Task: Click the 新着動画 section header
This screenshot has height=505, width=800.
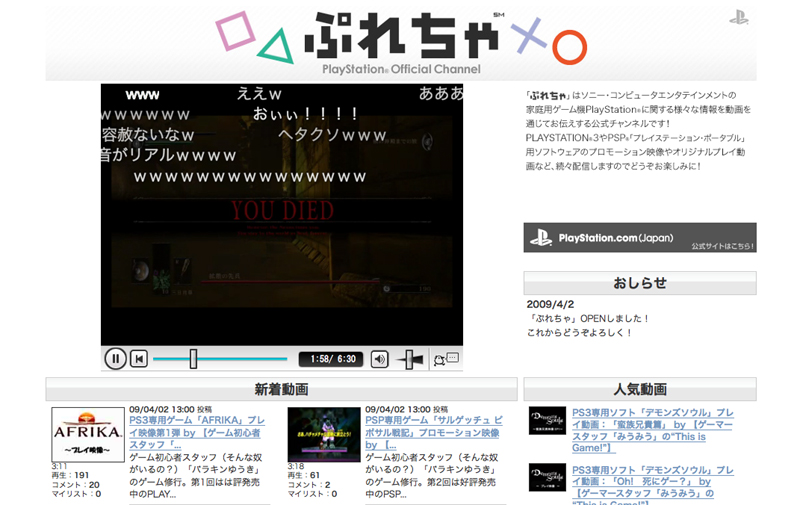Action: [281, 389]
